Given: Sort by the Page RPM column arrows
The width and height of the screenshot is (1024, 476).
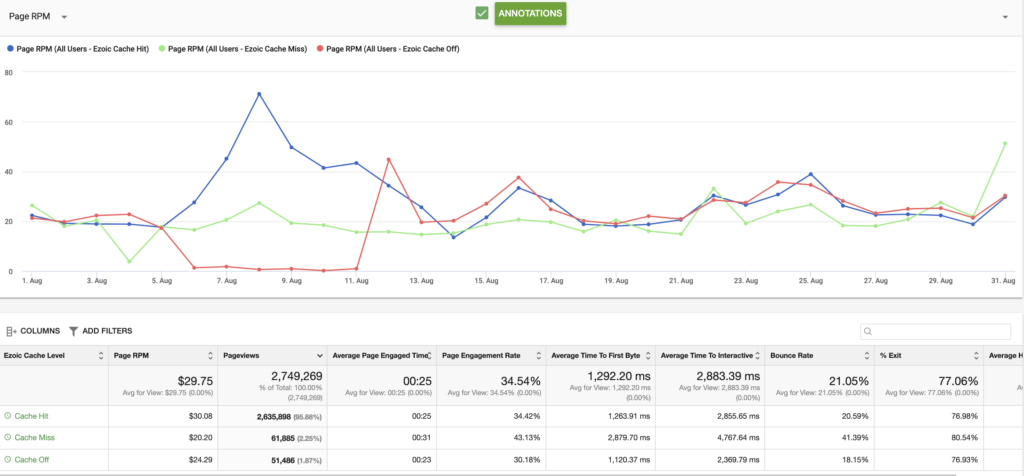Looking at the screenshot, I should (210, 356).
